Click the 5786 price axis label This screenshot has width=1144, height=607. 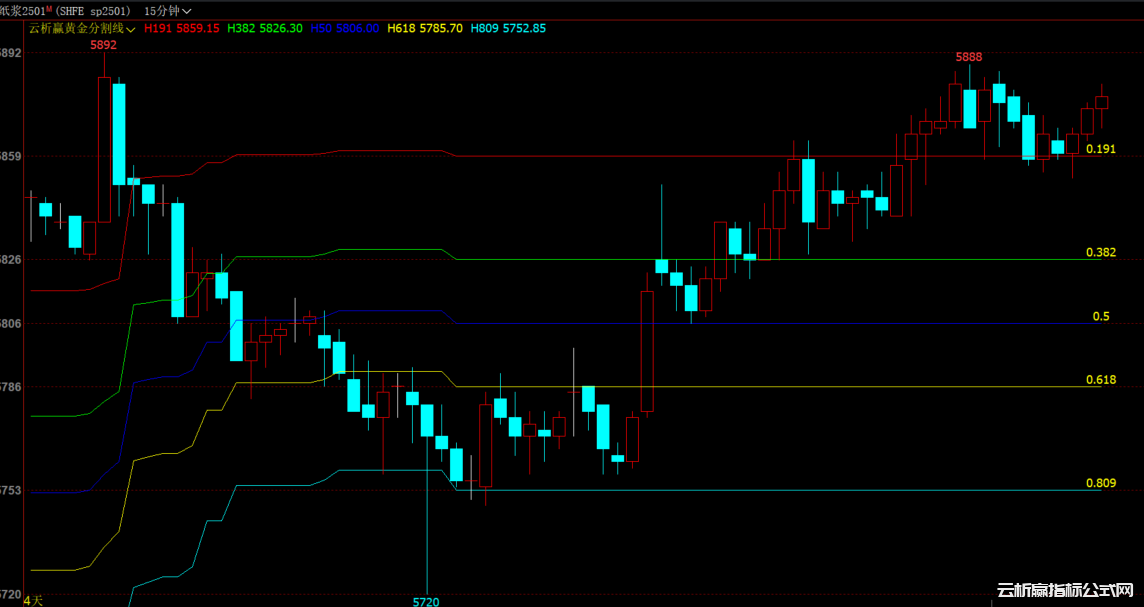(11, 387)
